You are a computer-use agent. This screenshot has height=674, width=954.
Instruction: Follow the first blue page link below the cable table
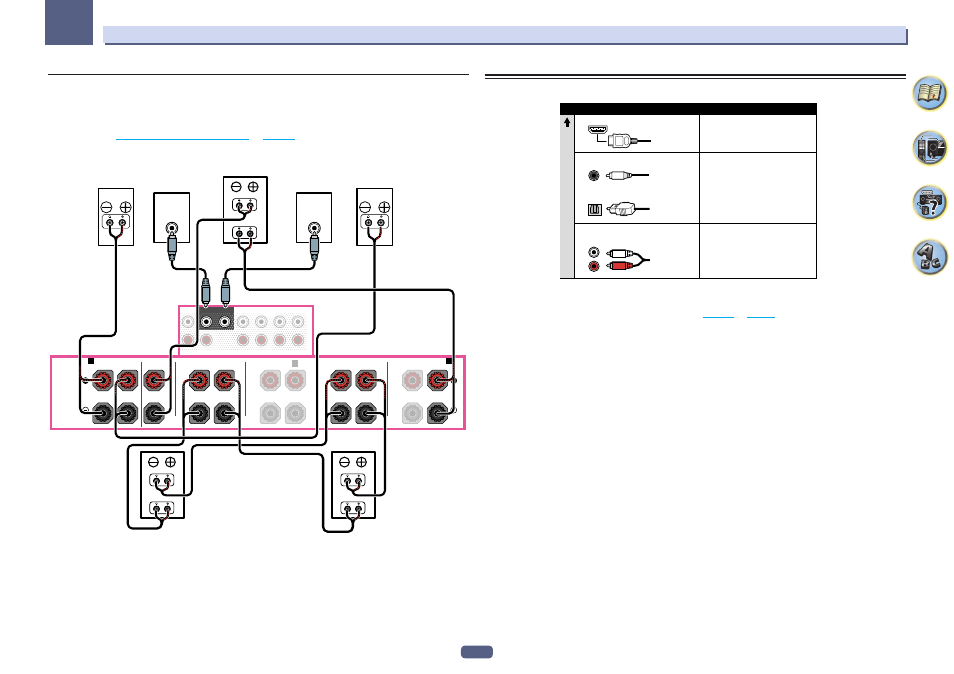click(718, 316)
